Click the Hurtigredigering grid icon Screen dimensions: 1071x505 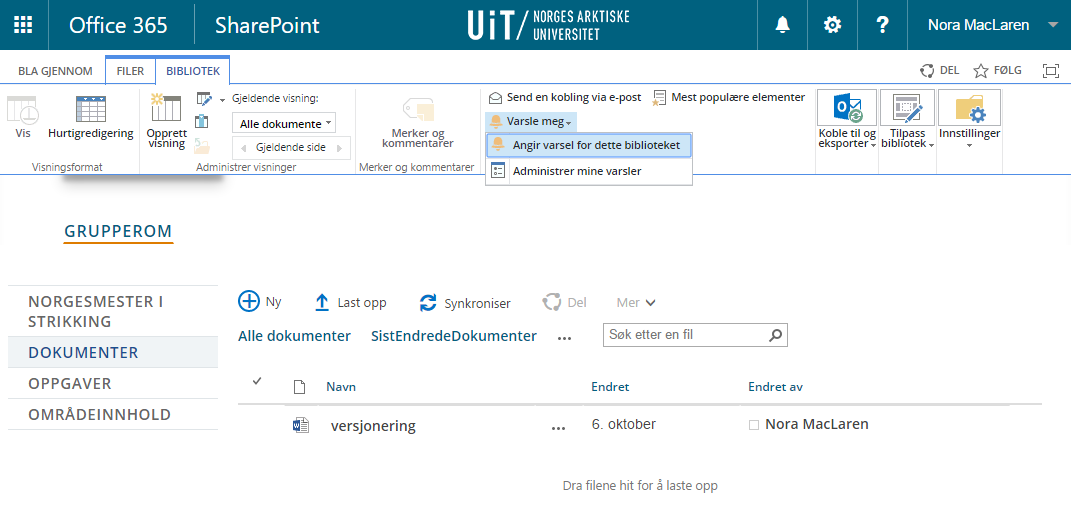(x=90, y=110)
